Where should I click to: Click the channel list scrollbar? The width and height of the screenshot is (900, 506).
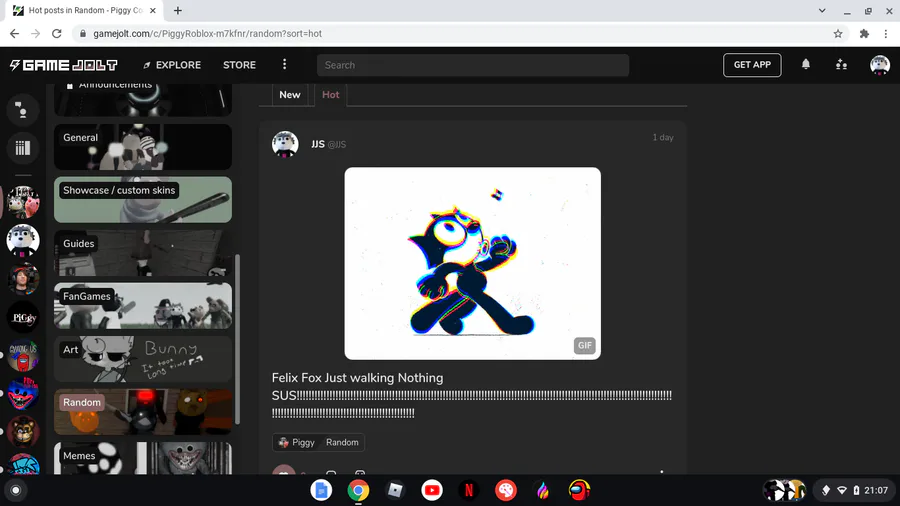coord(237,340)
